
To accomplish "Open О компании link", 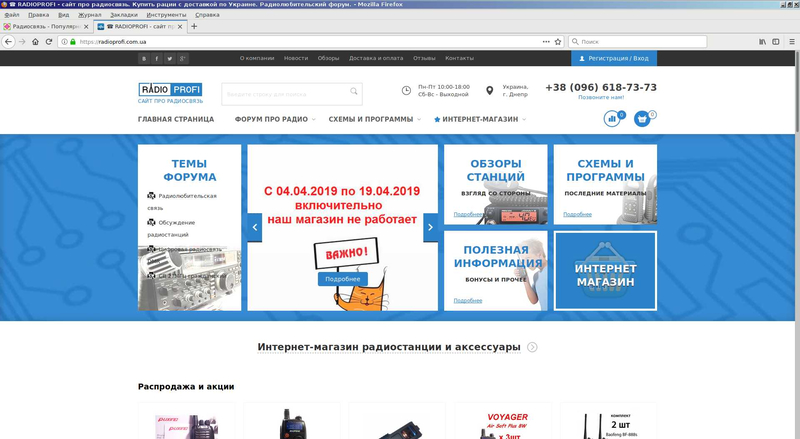I will pyautogui.click(x=257, y=58).
